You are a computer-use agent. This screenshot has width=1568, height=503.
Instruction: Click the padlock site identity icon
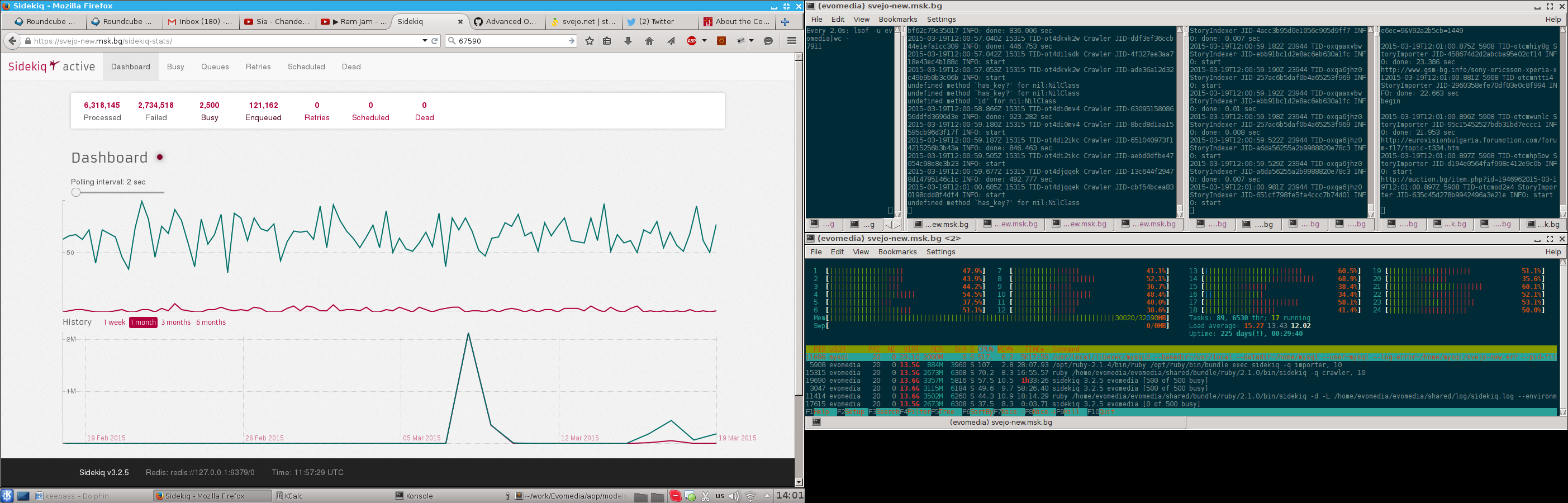coord(28,41)
